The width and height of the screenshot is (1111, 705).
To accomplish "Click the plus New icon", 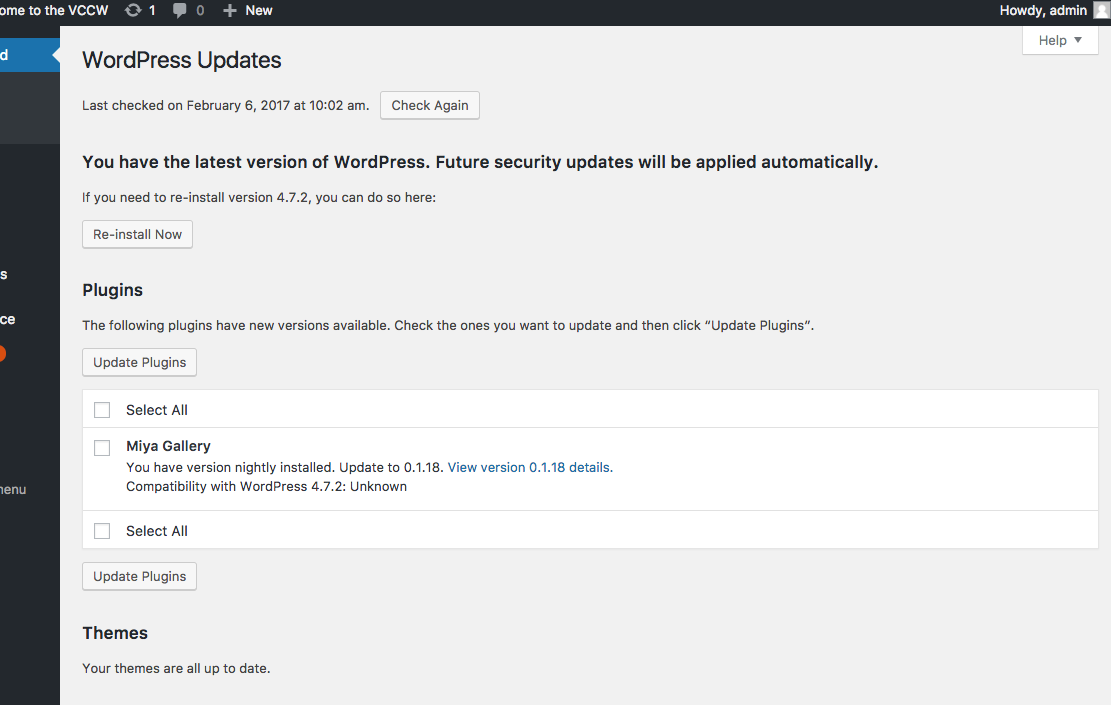I will (230, 11).
